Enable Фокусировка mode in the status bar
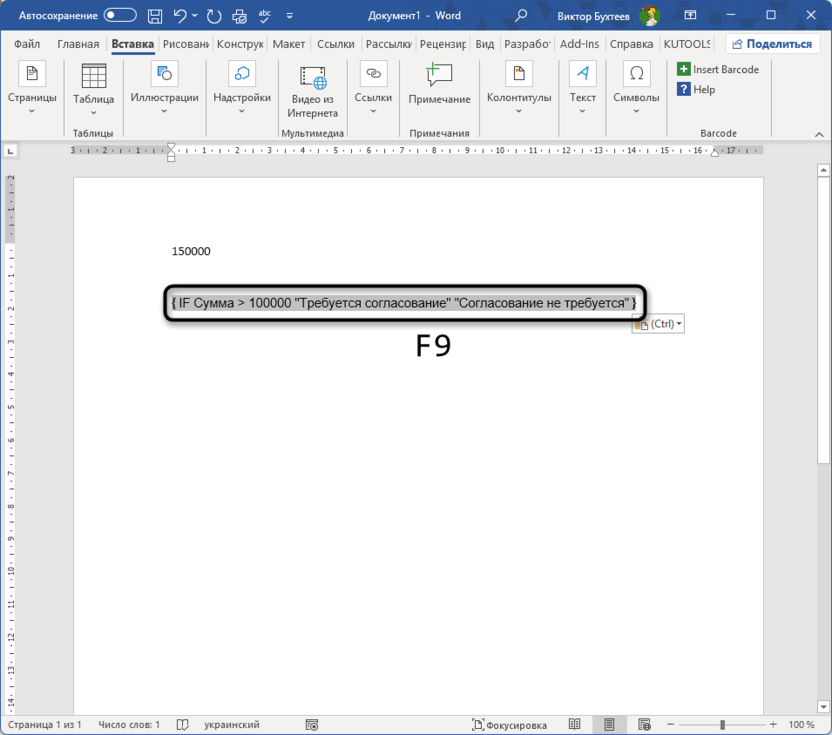Image resolution: width=832 pixels, height=735 pixels. (x=508, y=724)
